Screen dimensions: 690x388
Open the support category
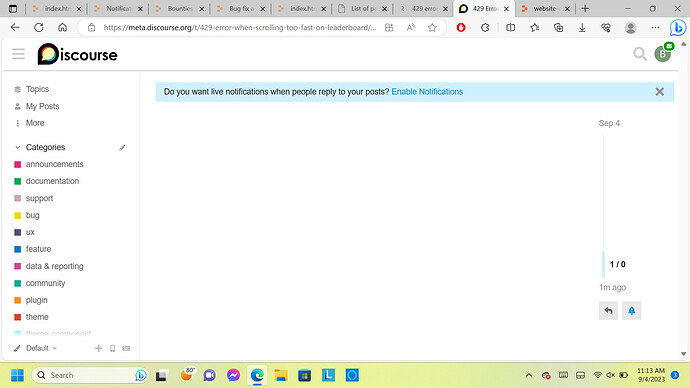tap(39, 198)
